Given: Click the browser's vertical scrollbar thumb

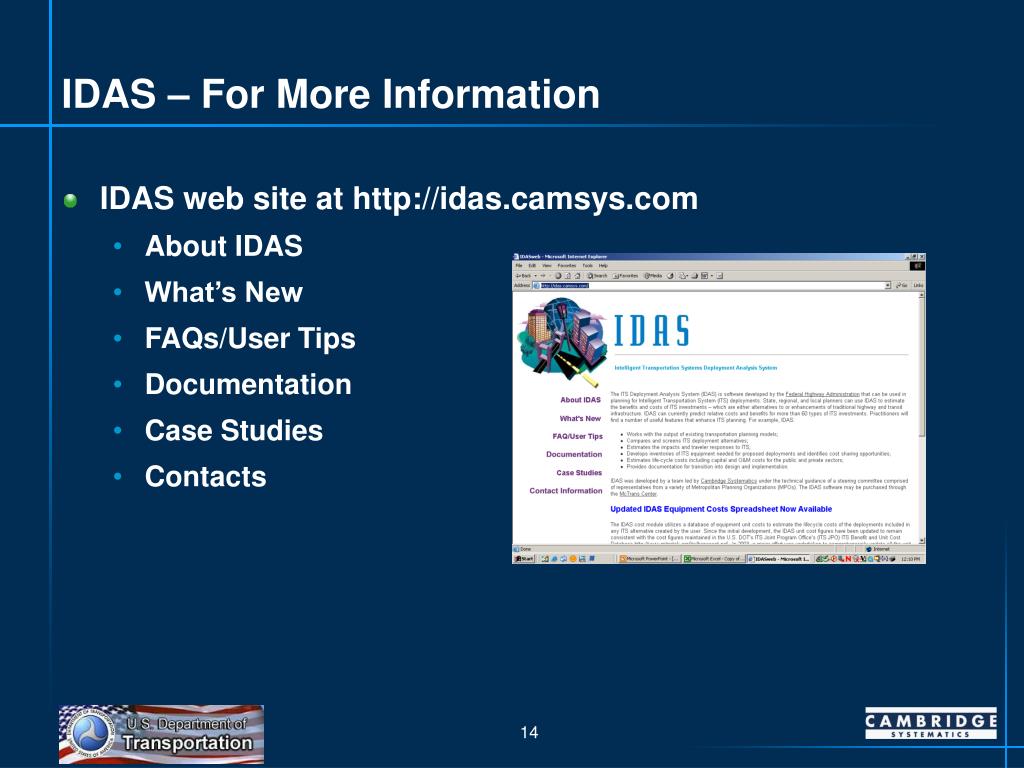Looking at the screenshot, I should coord(921,366).
